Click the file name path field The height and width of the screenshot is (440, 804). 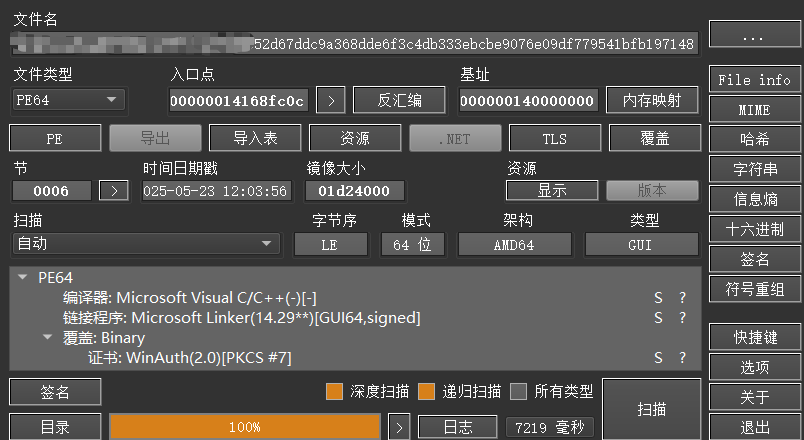[x=354, y=44]
